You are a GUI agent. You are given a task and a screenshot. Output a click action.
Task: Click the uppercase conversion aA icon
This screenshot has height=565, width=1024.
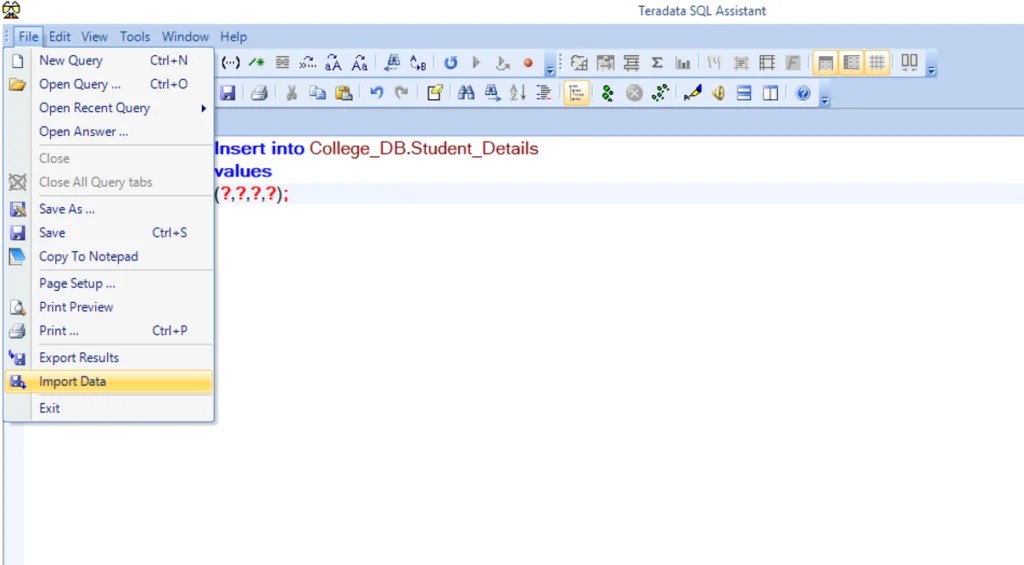(333, 63)
